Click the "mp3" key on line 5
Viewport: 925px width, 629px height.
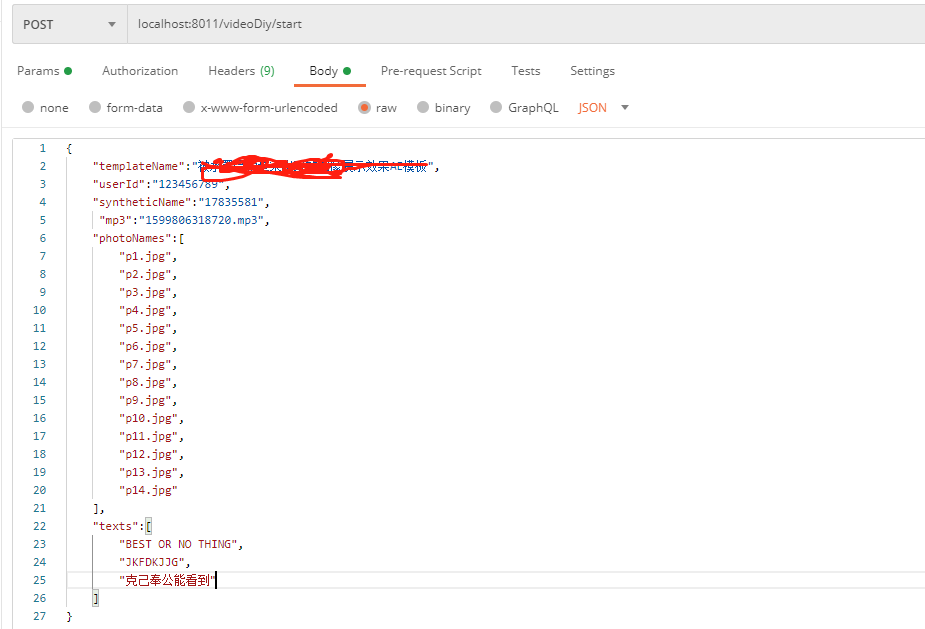coord(116,220)
